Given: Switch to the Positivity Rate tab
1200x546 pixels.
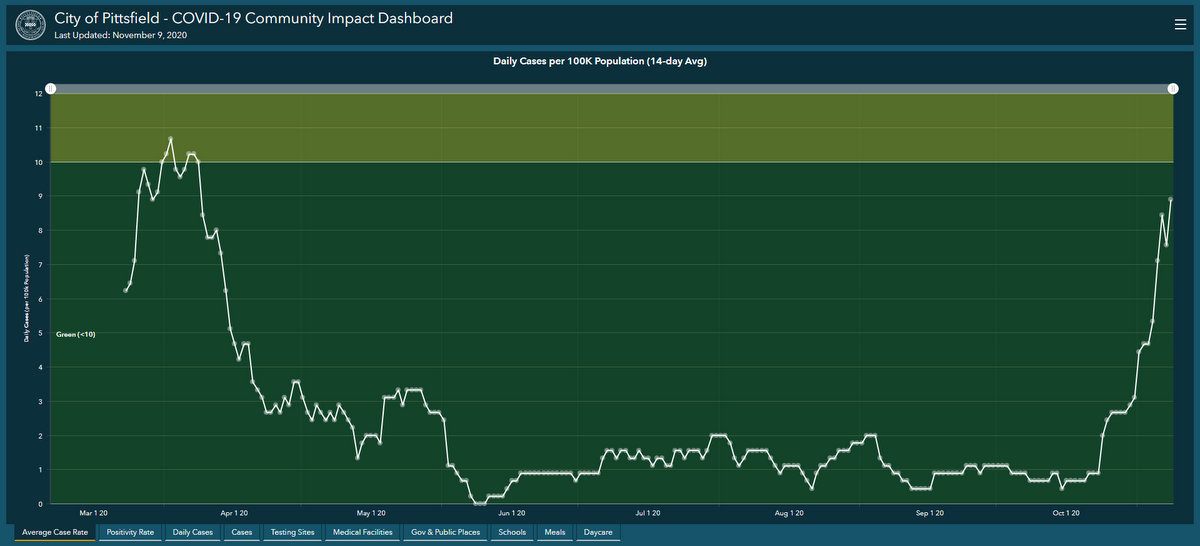Looking at the screenshot, I should pyautogui.click(x=130, y=533).
